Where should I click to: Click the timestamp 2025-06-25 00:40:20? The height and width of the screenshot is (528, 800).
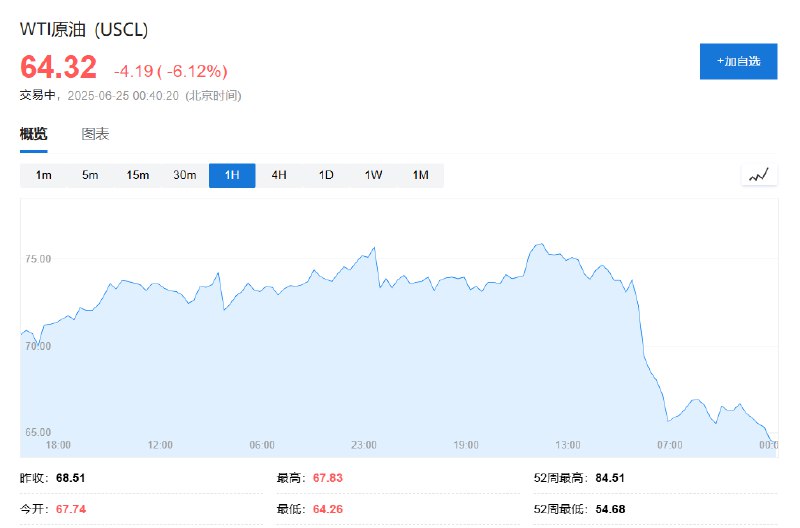(x=123, y=96)
